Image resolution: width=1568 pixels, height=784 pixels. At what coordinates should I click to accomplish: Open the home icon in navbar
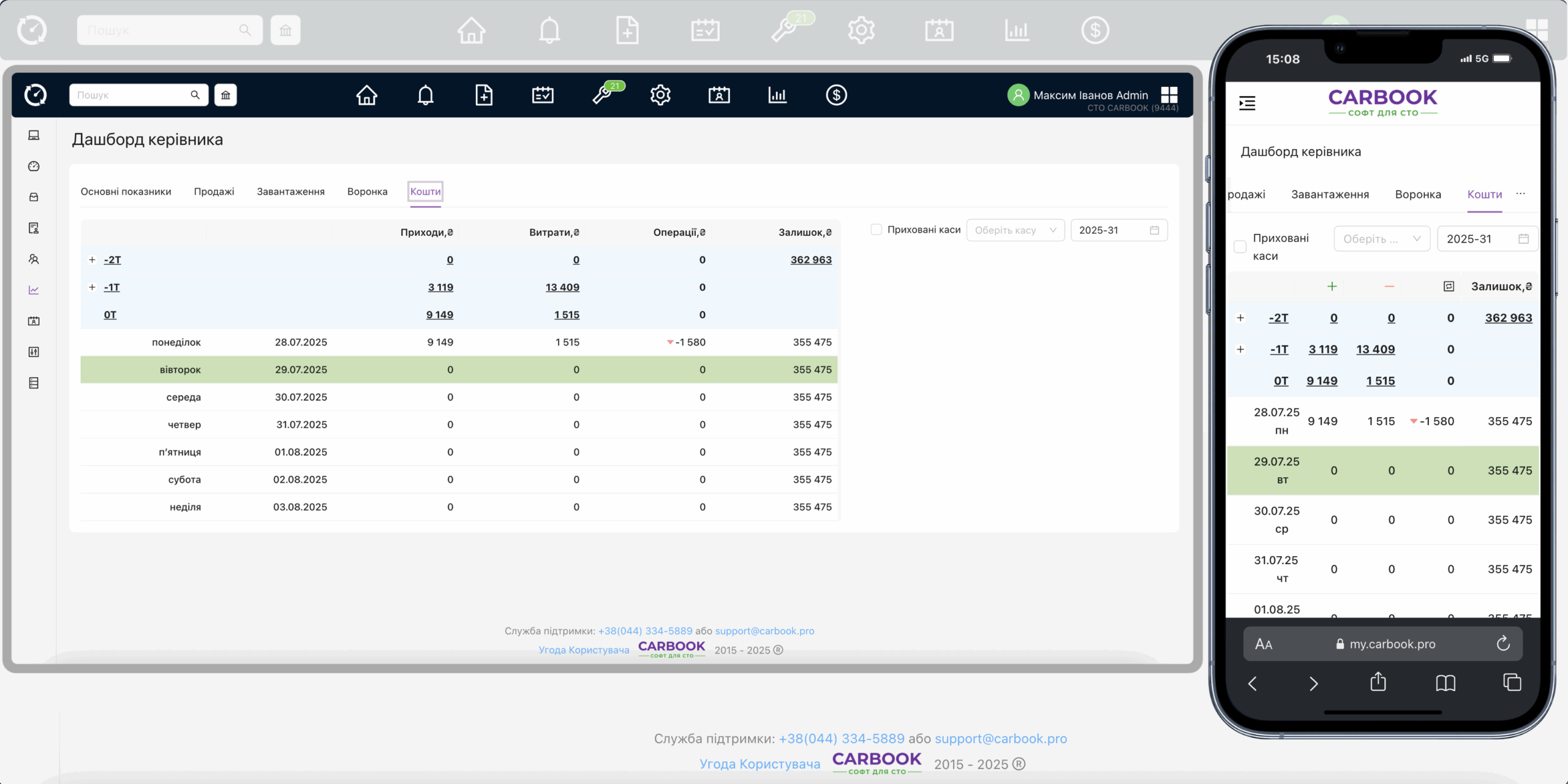[x=366, y=95]
